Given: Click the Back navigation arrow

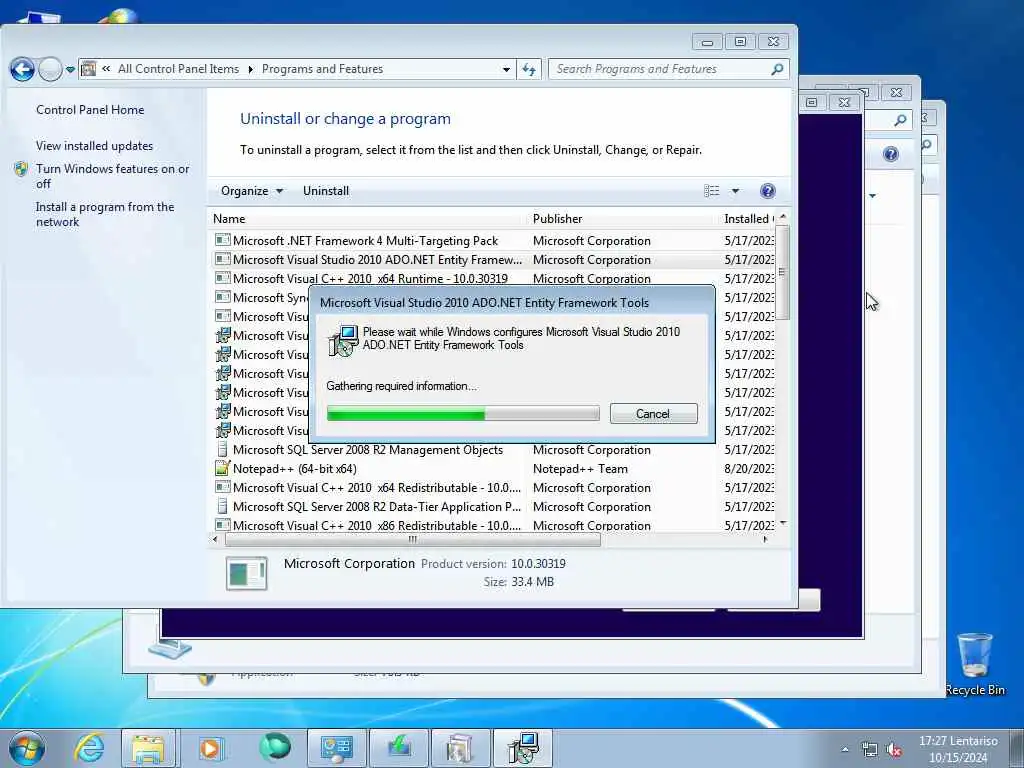Looking at the screenshot, I should (x=22, y=69).
